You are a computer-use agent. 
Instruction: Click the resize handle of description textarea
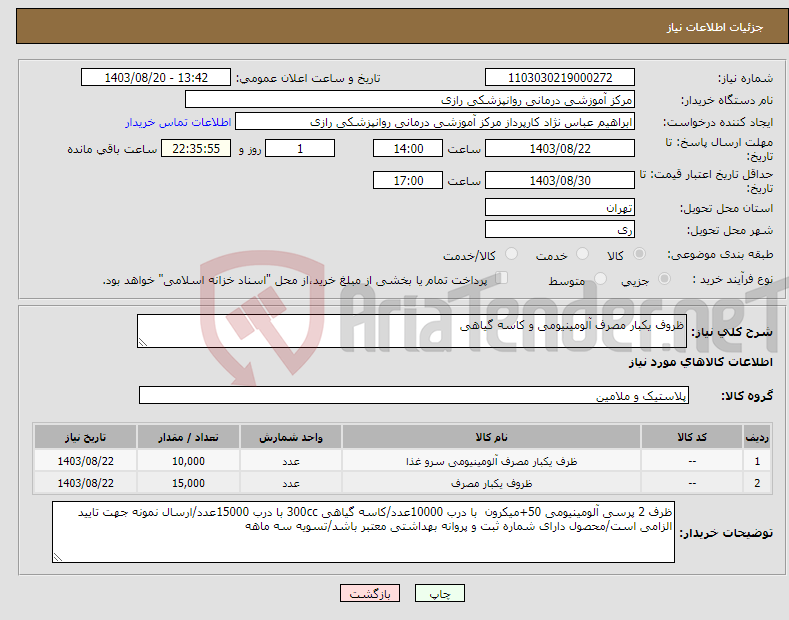coord(143,342)
